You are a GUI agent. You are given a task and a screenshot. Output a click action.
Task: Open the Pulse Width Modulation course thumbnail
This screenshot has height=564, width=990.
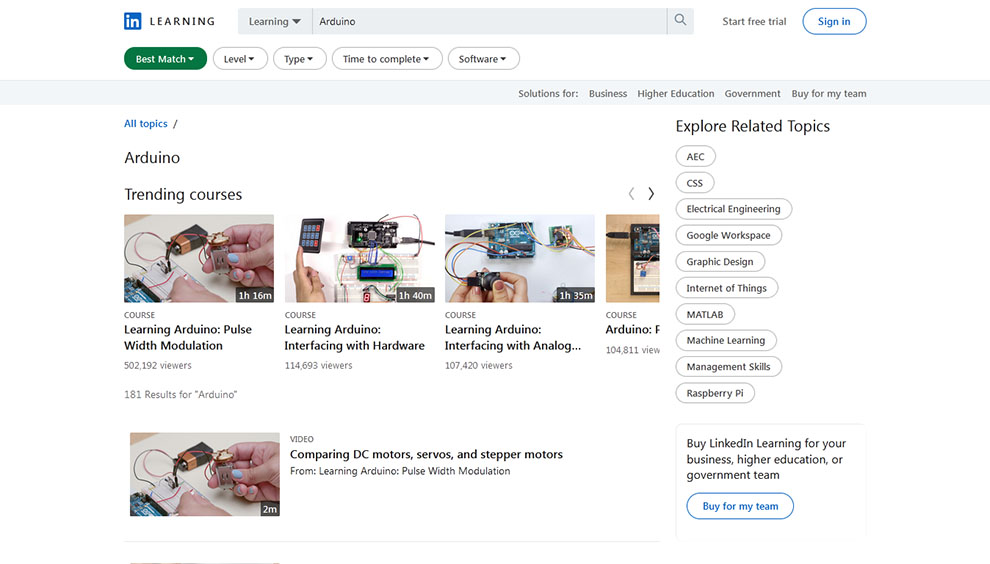tap(199, 258)
